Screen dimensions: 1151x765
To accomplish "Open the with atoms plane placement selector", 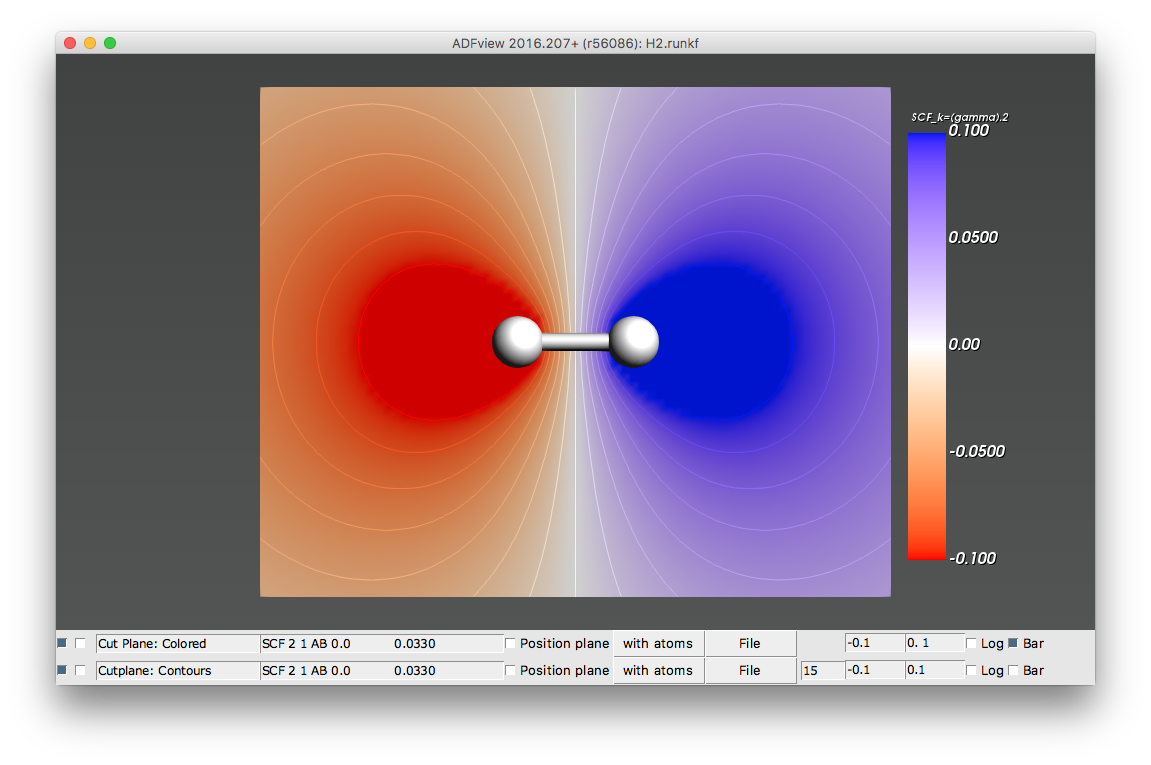I will tap(658, 643).
